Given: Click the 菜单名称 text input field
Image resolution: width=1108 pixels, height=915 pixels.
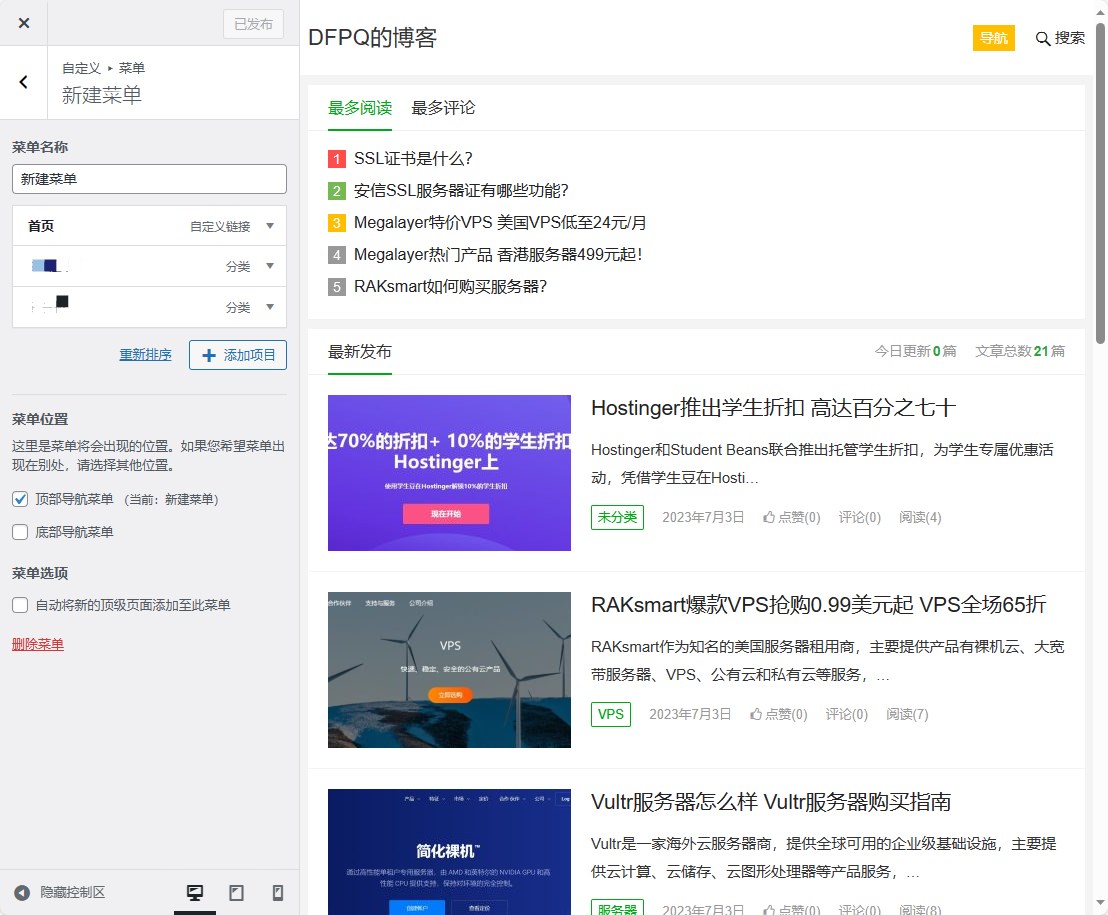Looking at the screenshot, I should [x=149, y=179].
